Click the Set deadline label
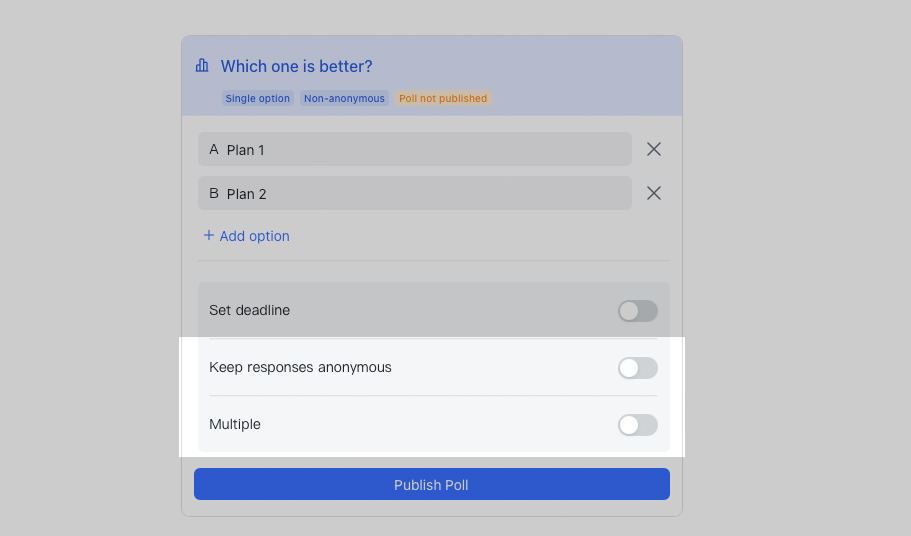The image size is (911, 536). tap(249, 311)
